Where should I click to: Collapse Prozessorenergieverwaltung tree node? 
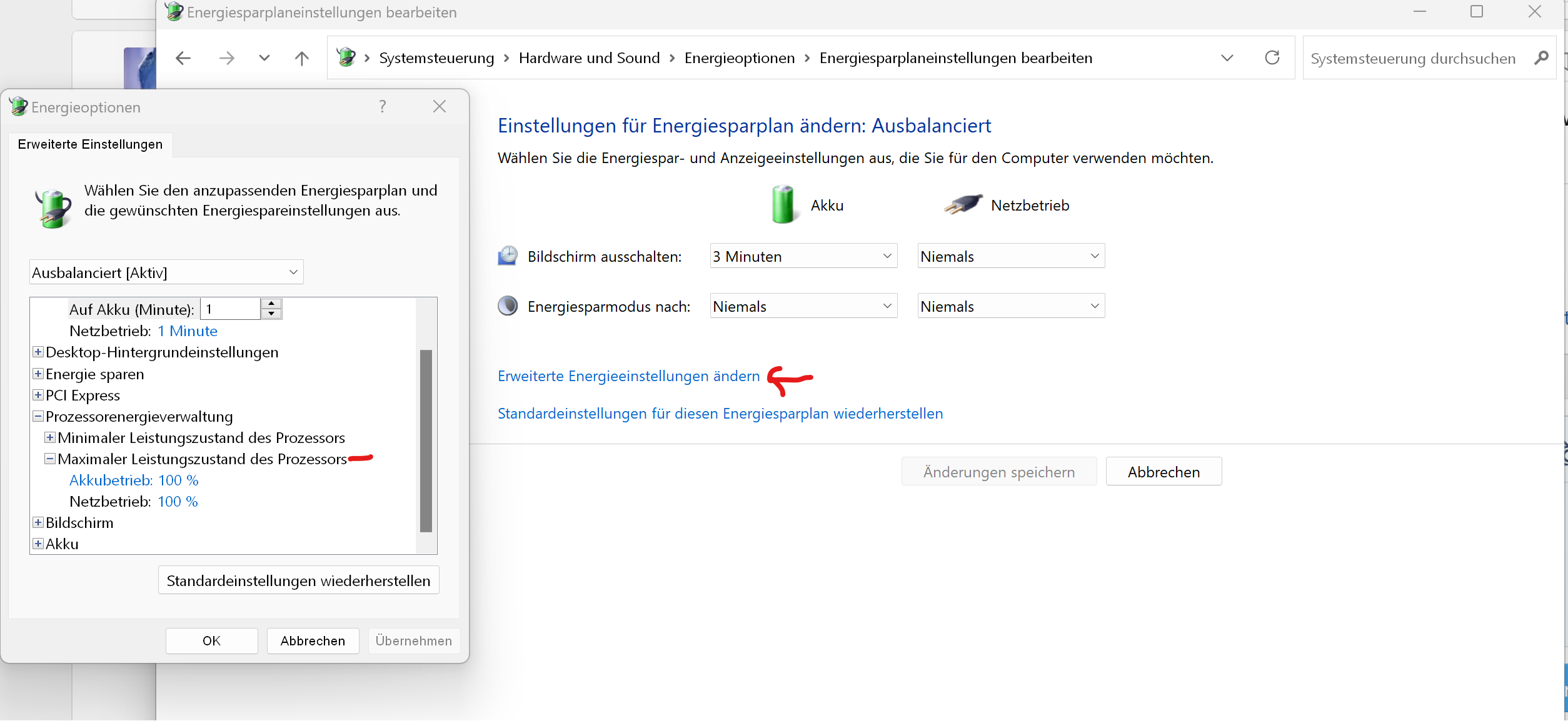38,416
